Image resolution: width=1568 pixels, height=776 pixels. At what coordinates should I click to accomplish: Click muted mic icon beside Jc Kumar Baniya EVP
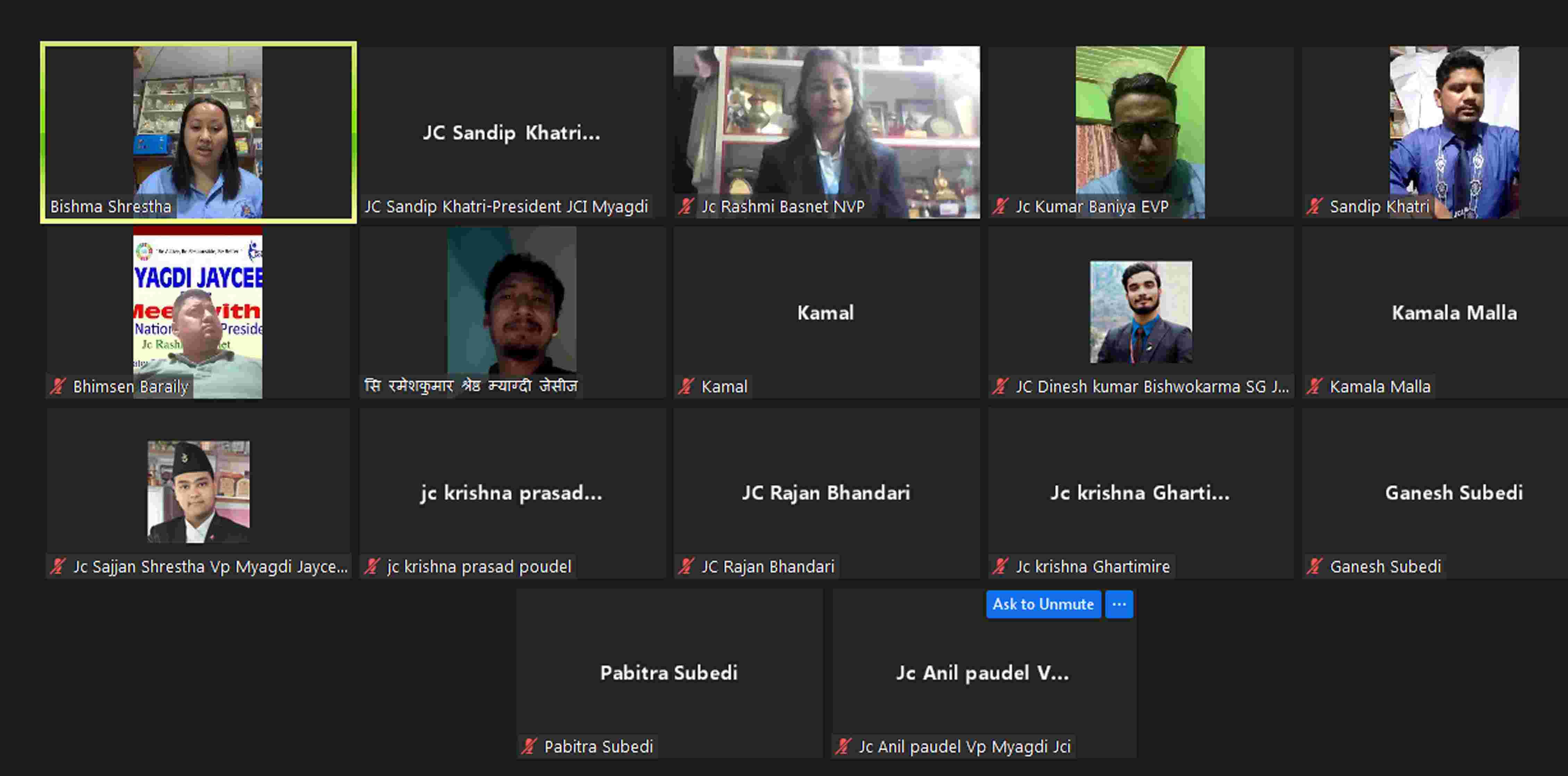click(1000, 206)
